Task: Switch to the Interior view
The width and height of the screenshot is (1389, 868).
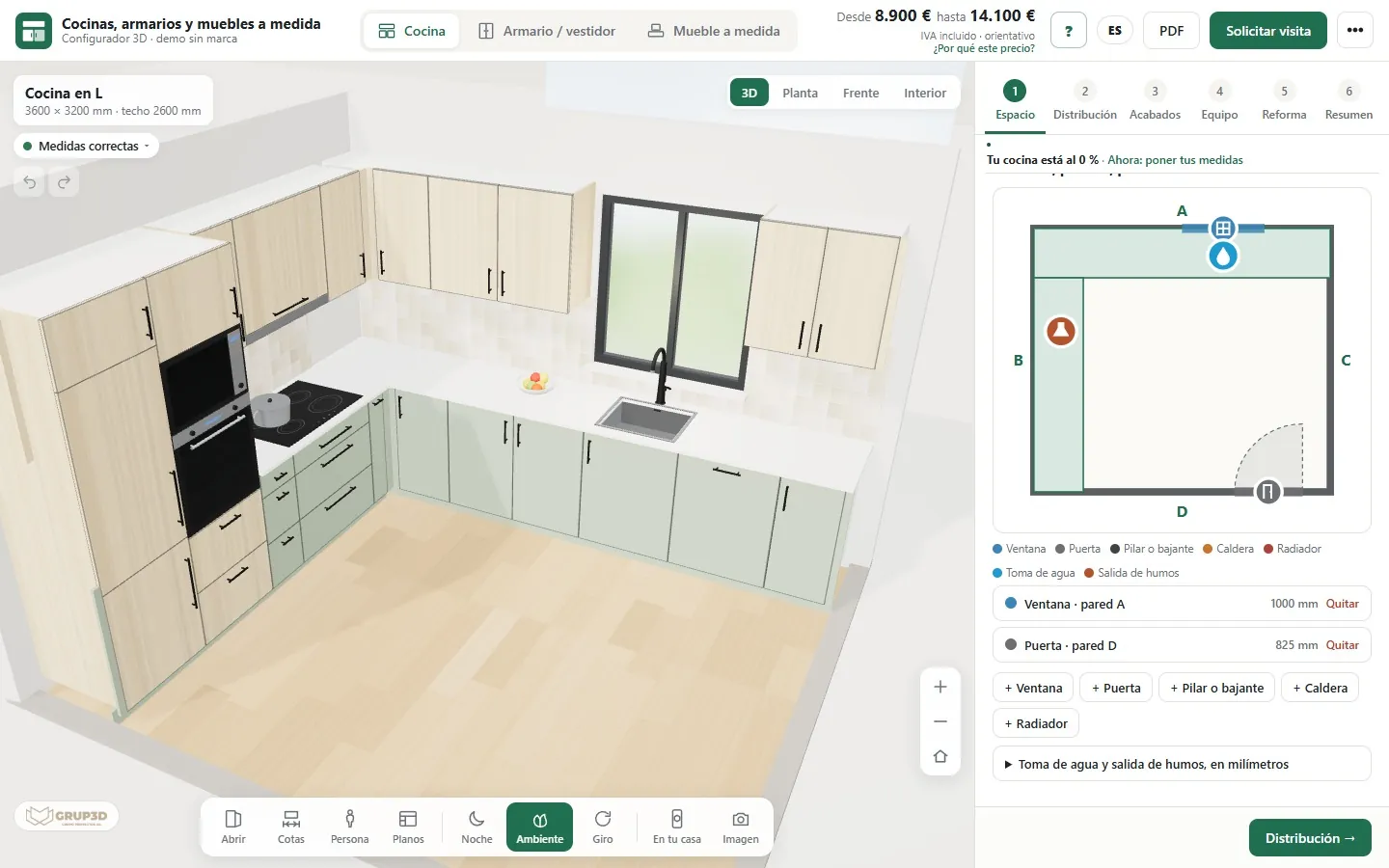Action: point(925,93)
